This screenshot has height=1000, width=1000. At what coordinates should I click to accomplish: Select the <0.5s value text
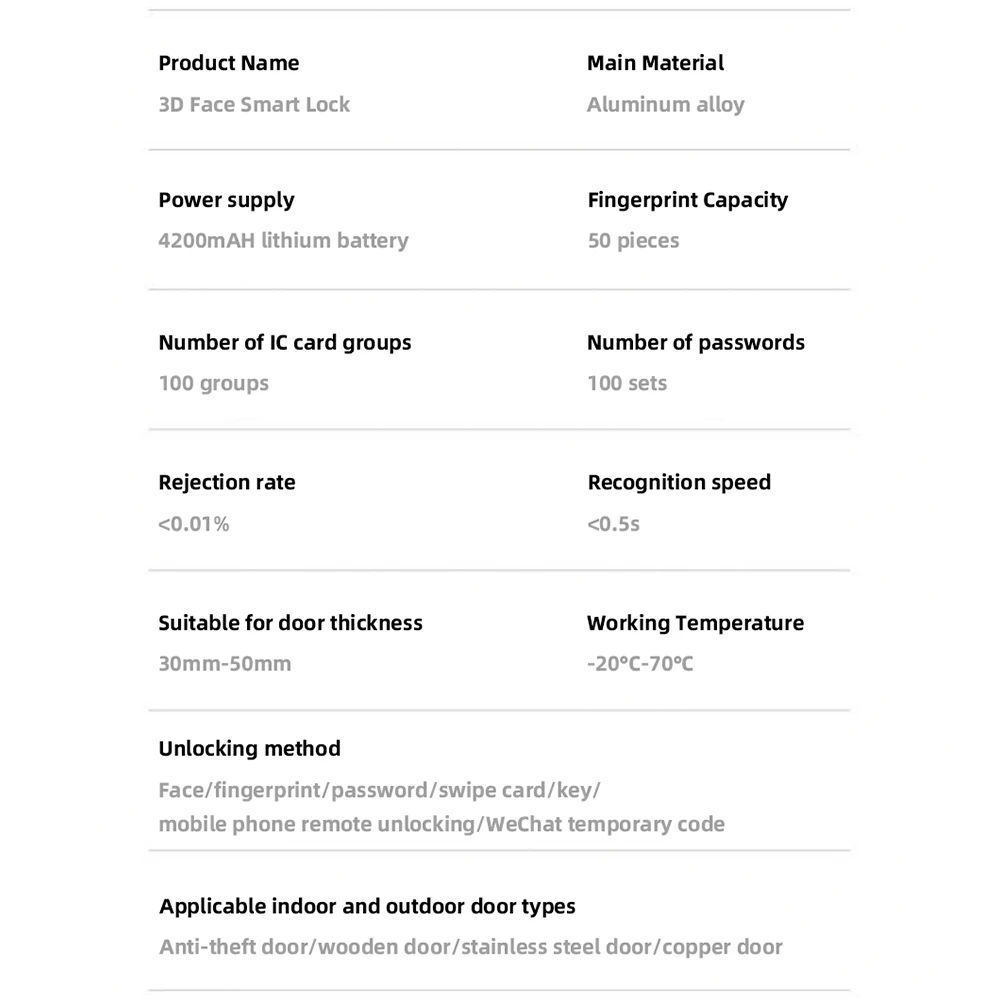click(x=613, y=524)
